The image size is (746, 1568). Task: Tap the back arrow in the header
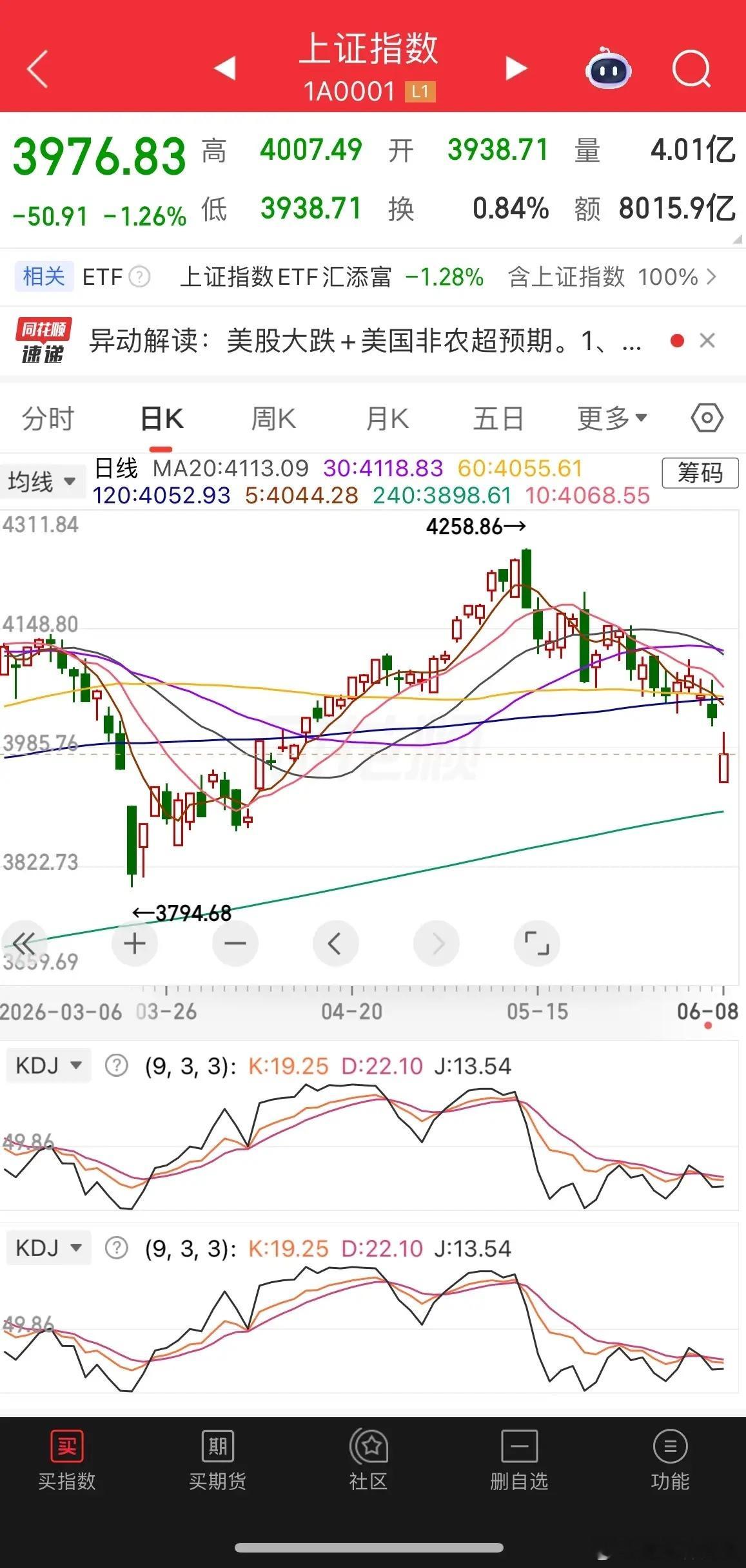38,69
